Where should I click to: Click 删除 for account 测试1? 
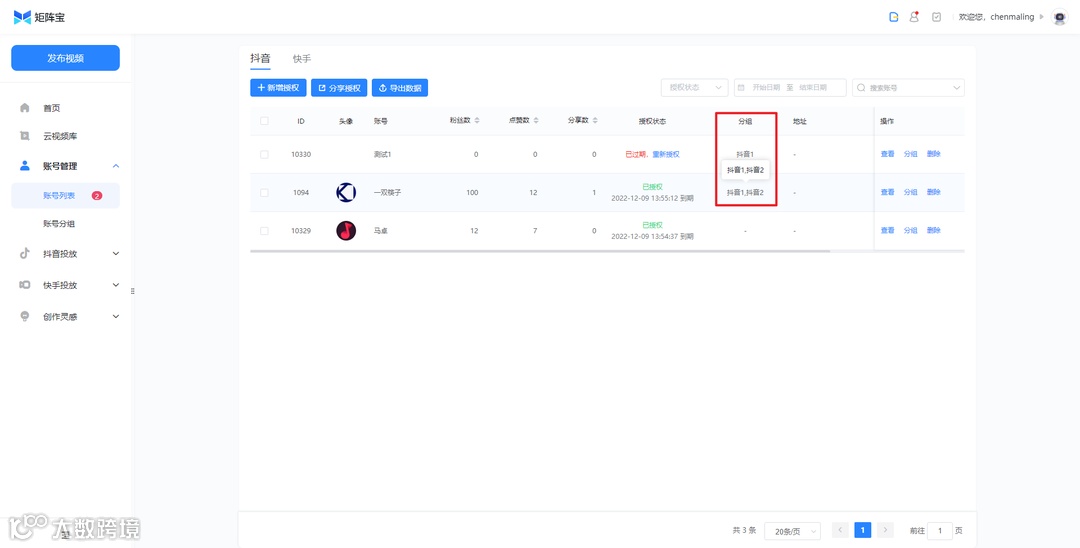point(933,154)
